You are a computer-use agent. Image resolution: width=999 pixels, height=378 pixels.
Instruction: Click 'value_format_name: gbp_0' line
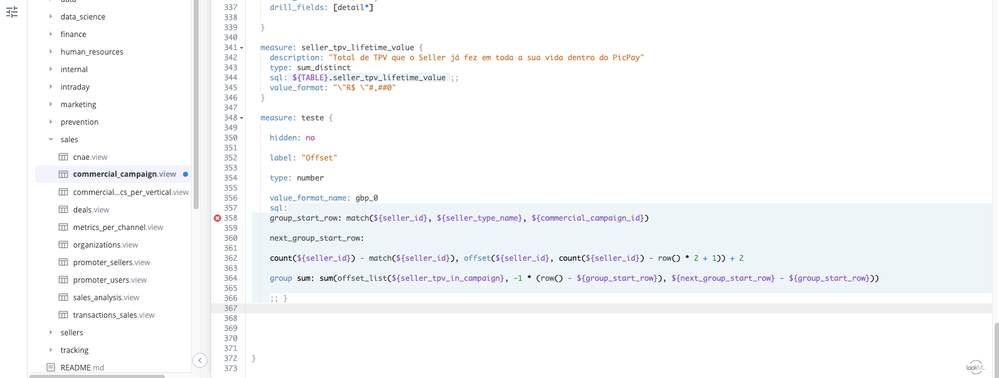324,198
